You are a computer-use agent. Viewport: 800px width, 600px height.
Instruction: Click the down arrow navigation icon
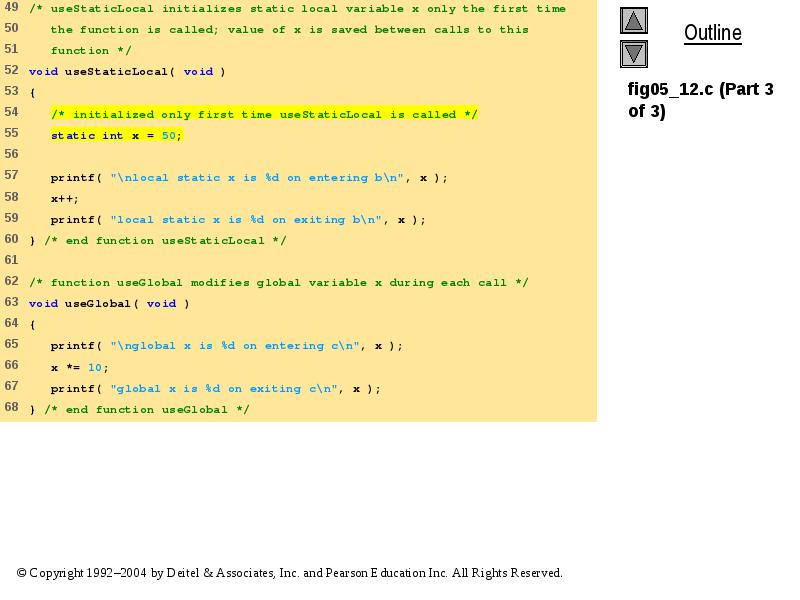pyautogui.click(x=634, y=54)
